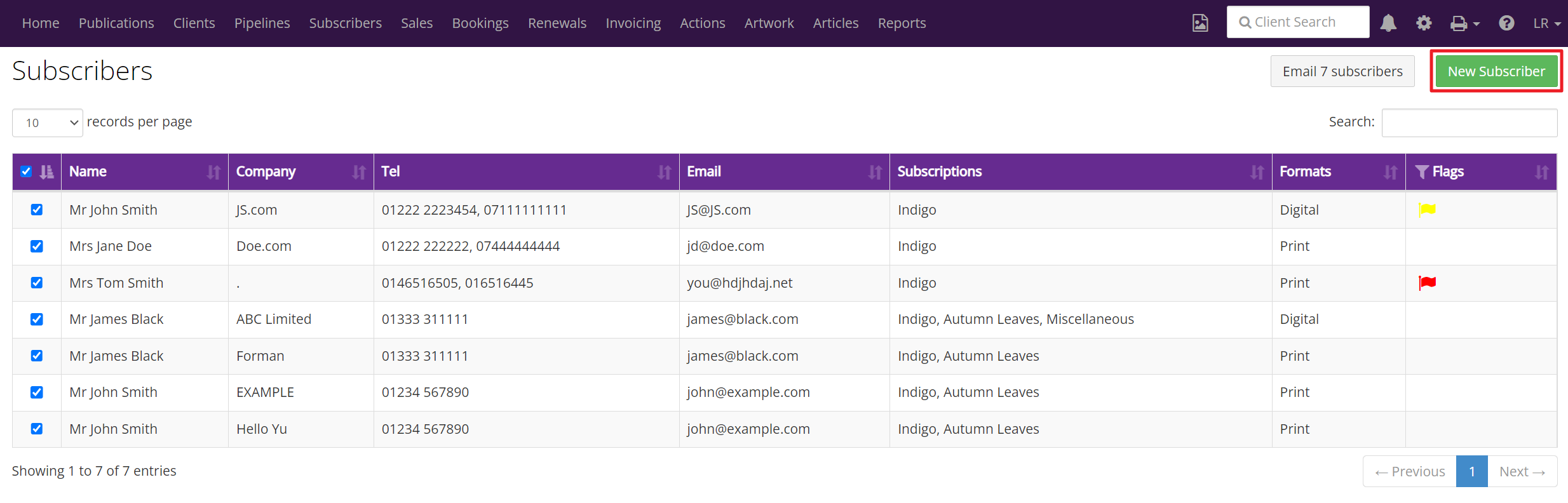Uncheck the ABC Limited row checkbox
Screen dimensions: 1568x503
click(x=37, y=319)
